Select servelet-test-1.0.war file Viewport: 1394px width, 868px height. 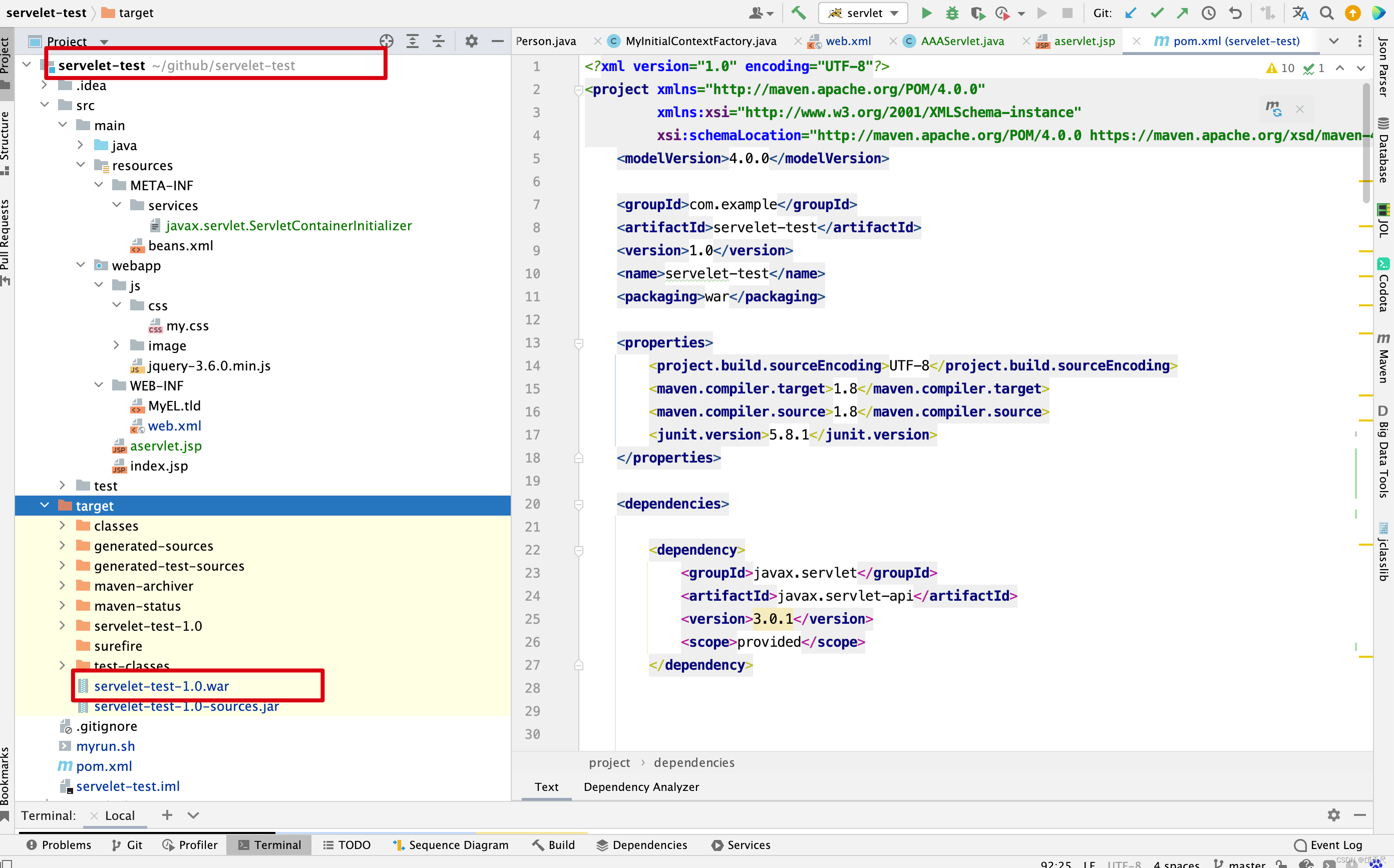[x=161, y=686]
